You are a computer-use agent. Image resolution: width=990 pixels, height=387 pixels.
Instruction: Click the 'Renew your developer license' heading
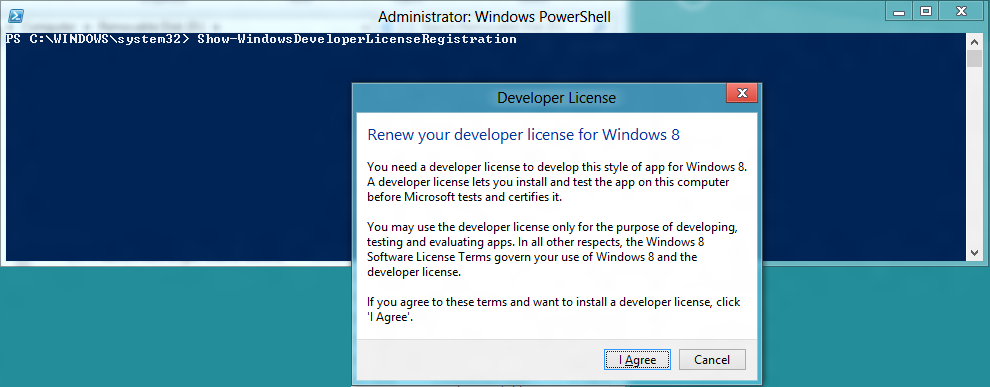coord(523,134)
